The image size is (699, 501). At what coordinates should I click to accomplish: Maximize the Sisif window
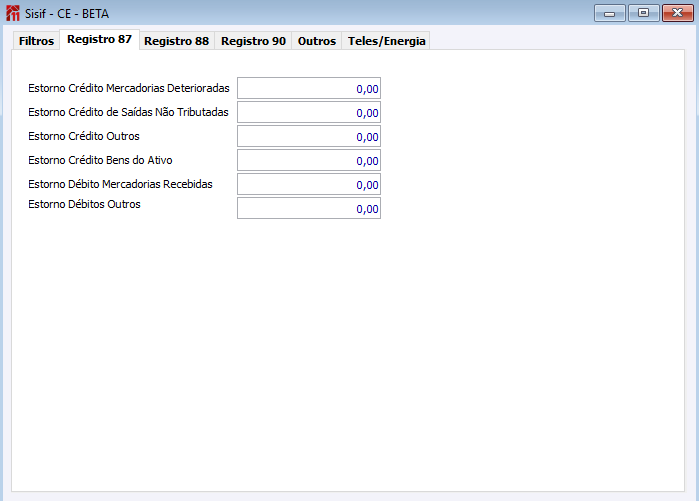pyautogui.click(x=643, y=13)
